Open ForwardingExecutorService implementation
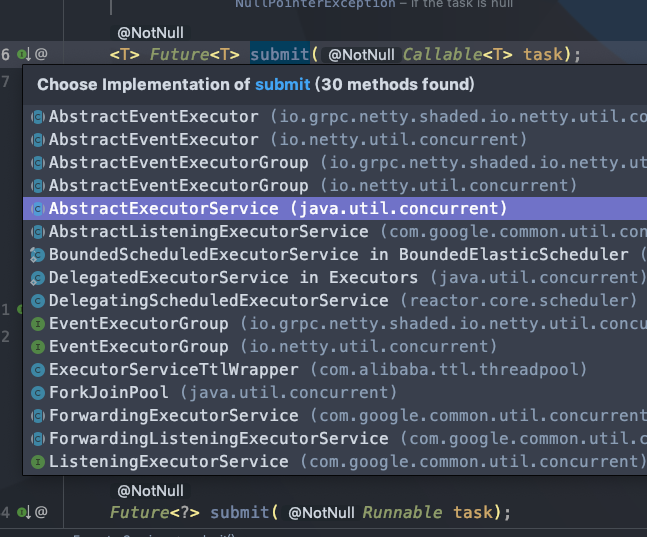647x537 pixels. pyautogui.click(x=335, y=416)
